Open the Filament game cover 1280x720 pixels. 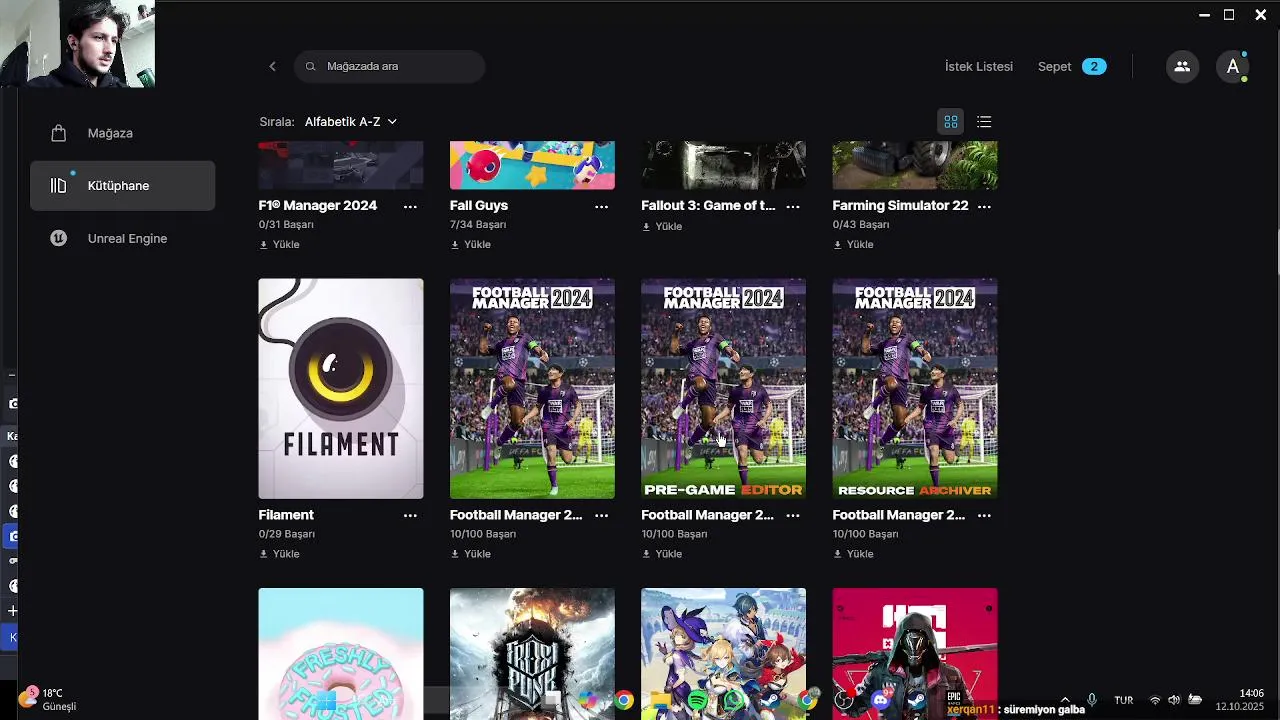coord(341,389)
